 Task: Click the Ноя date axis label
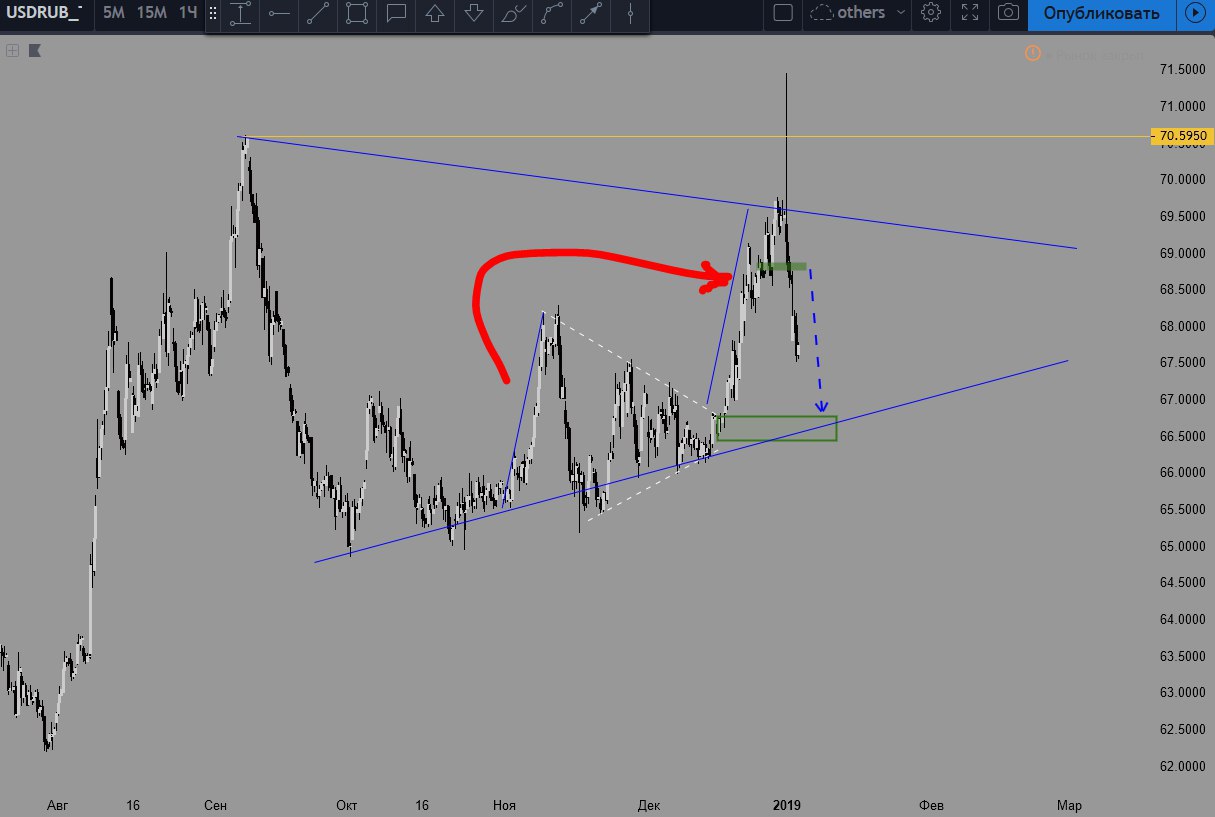click(504, 804)
